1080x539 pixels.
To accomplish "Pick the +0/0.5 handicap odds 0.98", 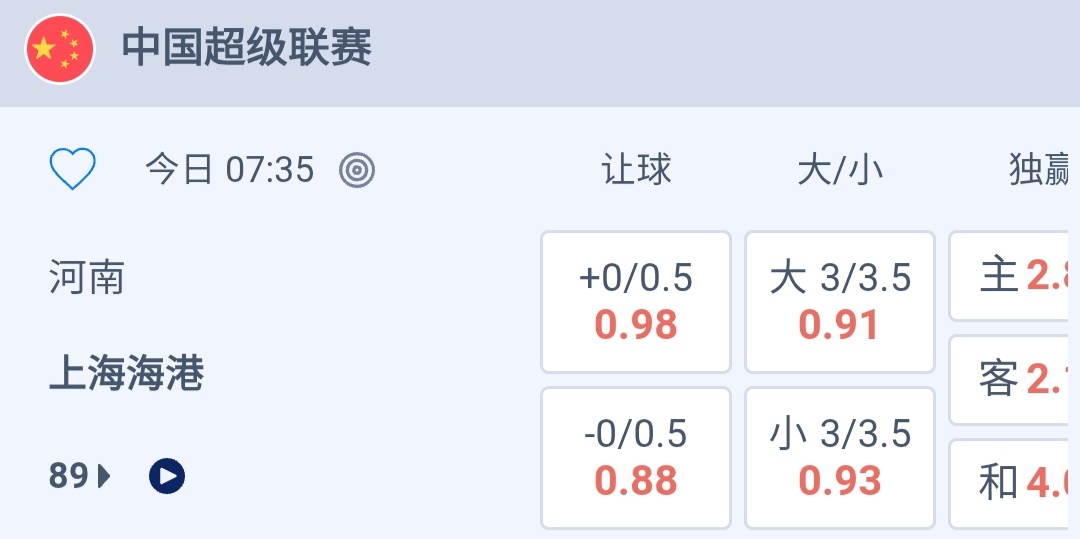I will [x=636, y=302].
